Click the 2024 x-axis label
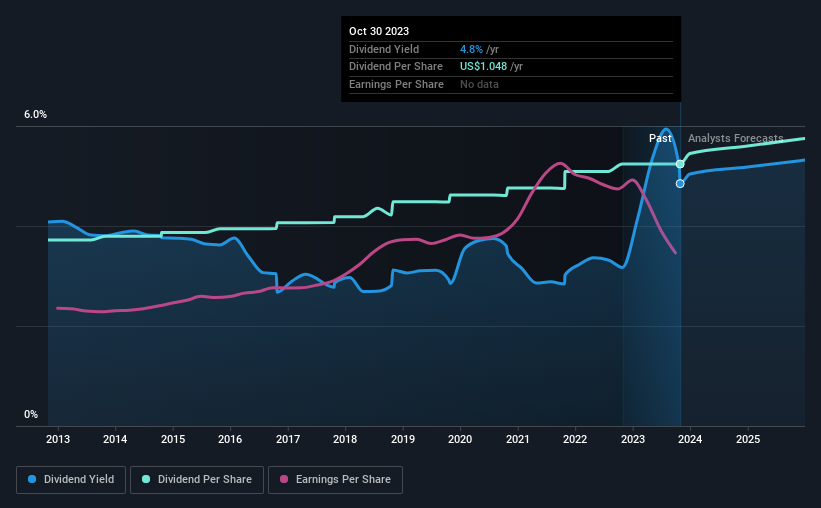Image resolution: width=821 pixels, height=508 pixels. coord(690,439)
